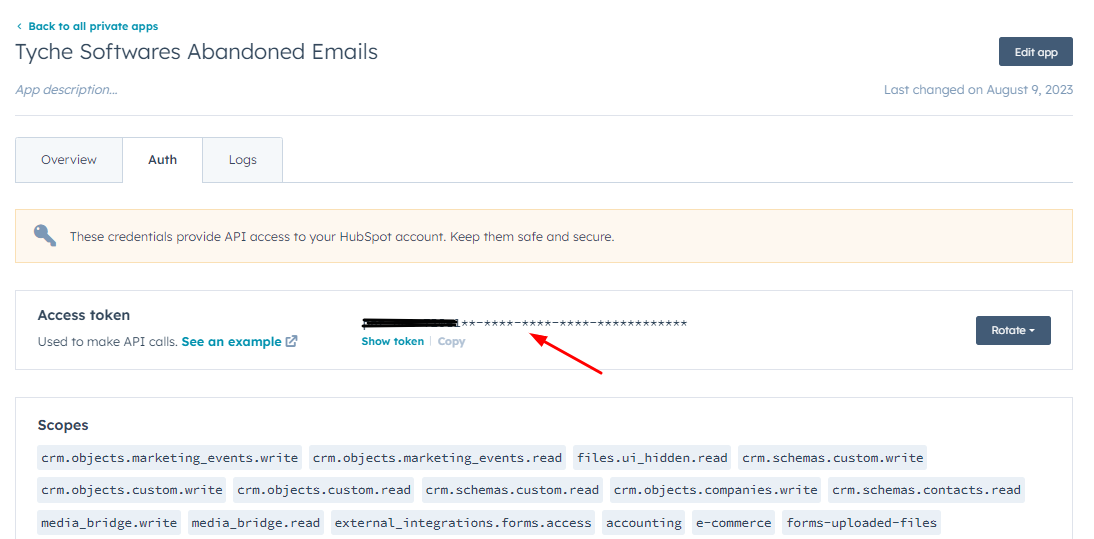Select the crm.schemas.contacts.read scope tag
1094x539 pixels.
927,490
